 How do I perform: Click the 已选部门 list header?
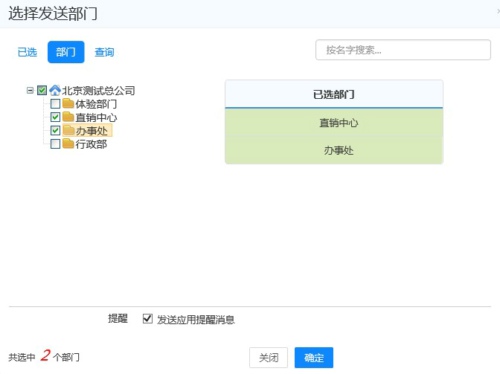334,94
